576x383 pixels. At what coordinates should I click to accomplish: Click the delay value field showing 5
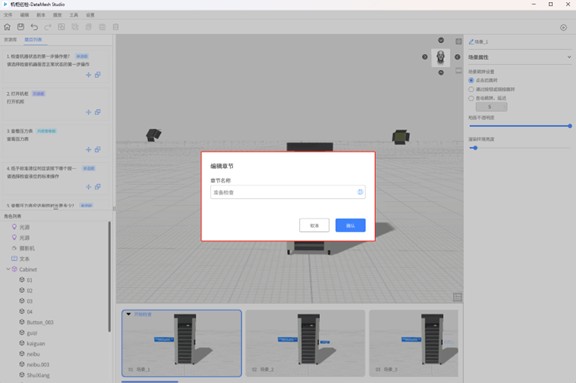(x=492, y=107)
